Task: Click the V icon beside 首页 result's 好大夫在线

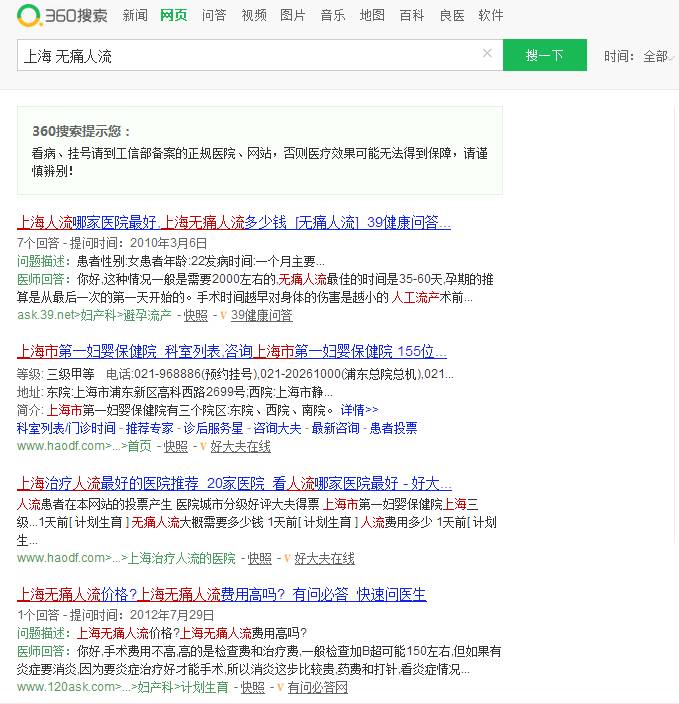Action: tap(203, 447)
